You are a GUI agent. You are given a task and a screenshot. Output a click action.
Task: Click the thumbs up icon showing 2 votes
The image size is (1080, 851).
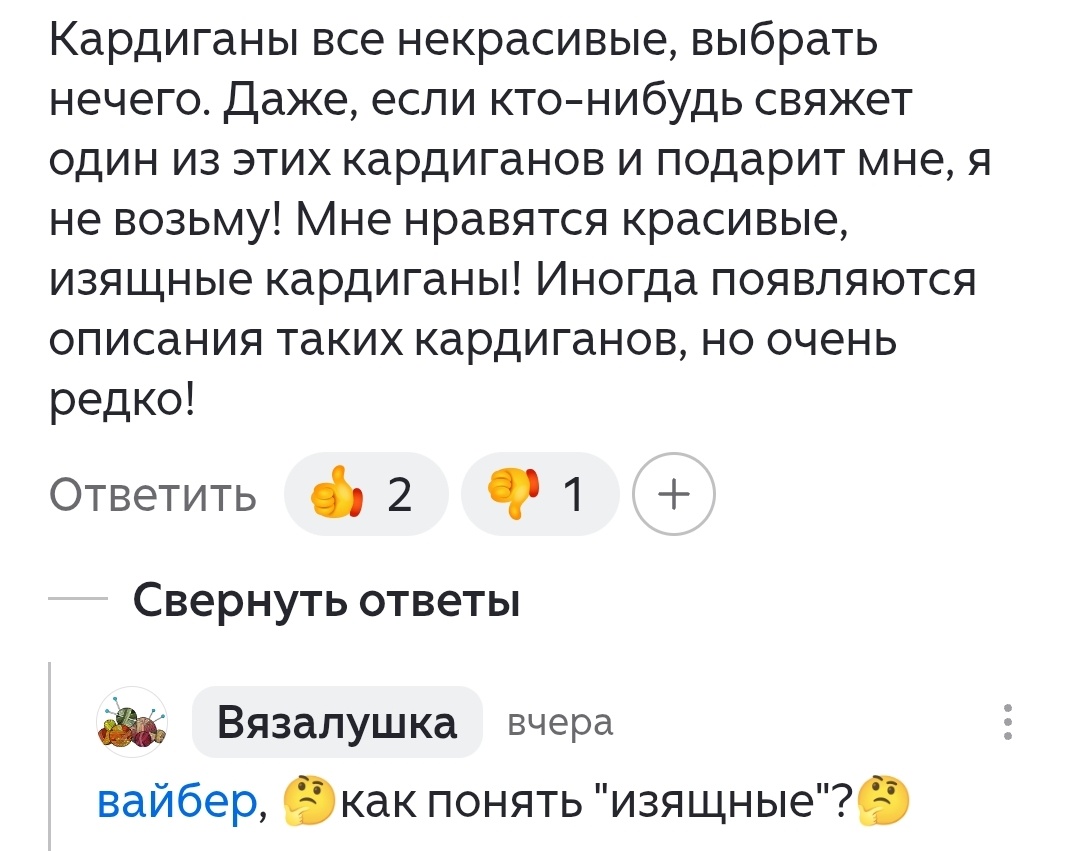(366, 492)
